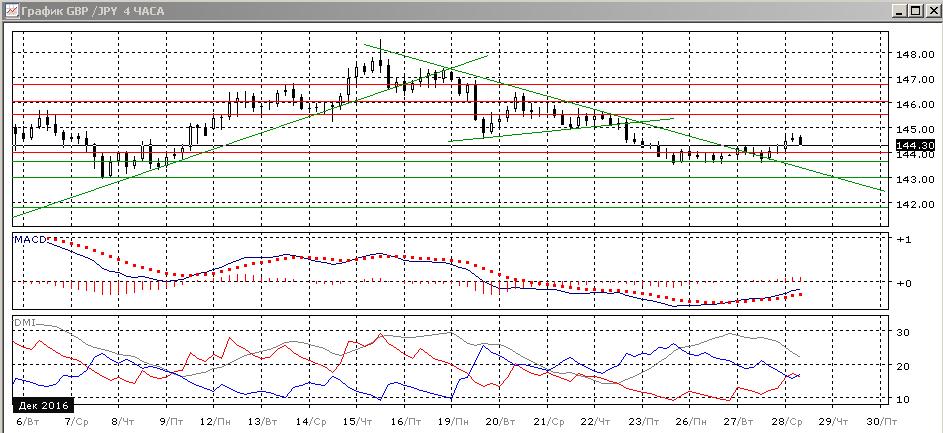Screen dimensions: 943x433
Task: Click the 142.00 price axis label
Action: (x=913, y=204)
